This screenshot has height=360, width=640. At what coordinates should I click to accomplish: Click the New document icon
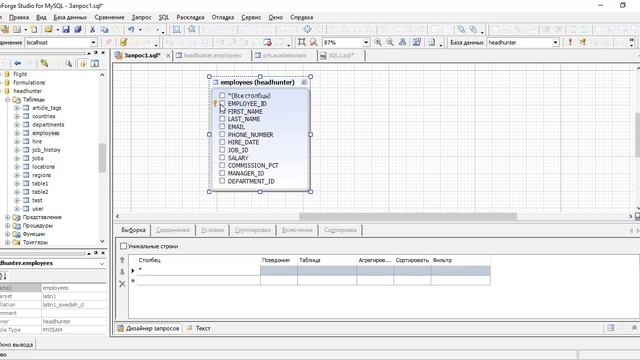(34, 29)
